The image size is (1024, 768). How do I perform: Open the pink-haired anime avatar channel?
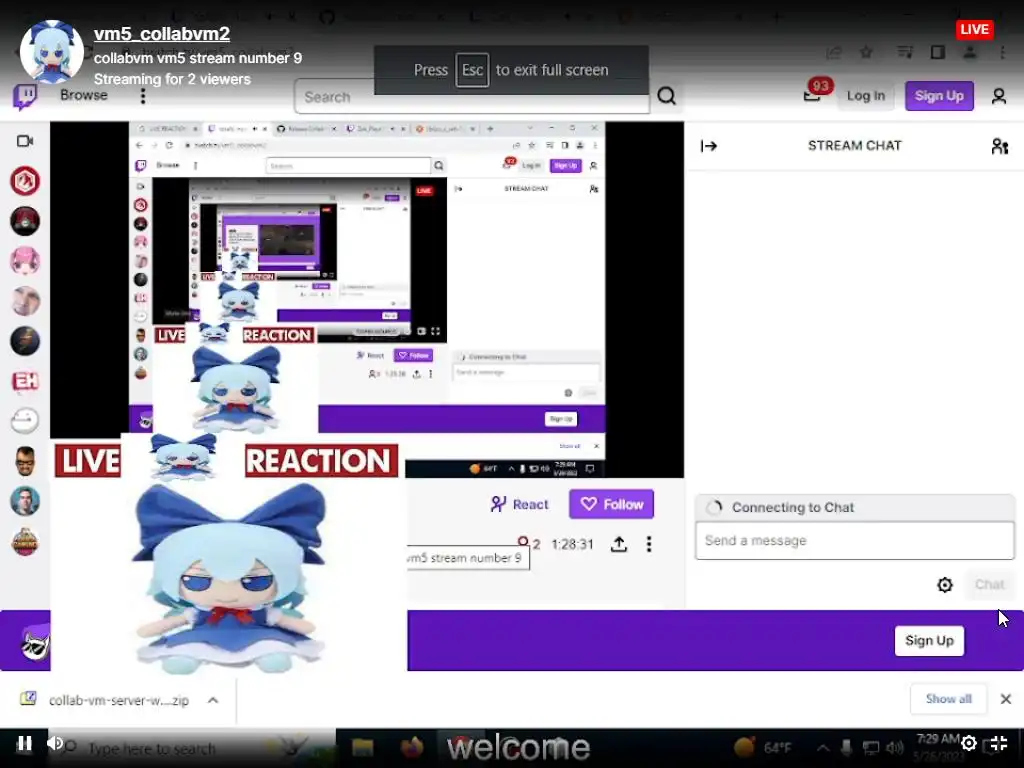coord(25,261)
